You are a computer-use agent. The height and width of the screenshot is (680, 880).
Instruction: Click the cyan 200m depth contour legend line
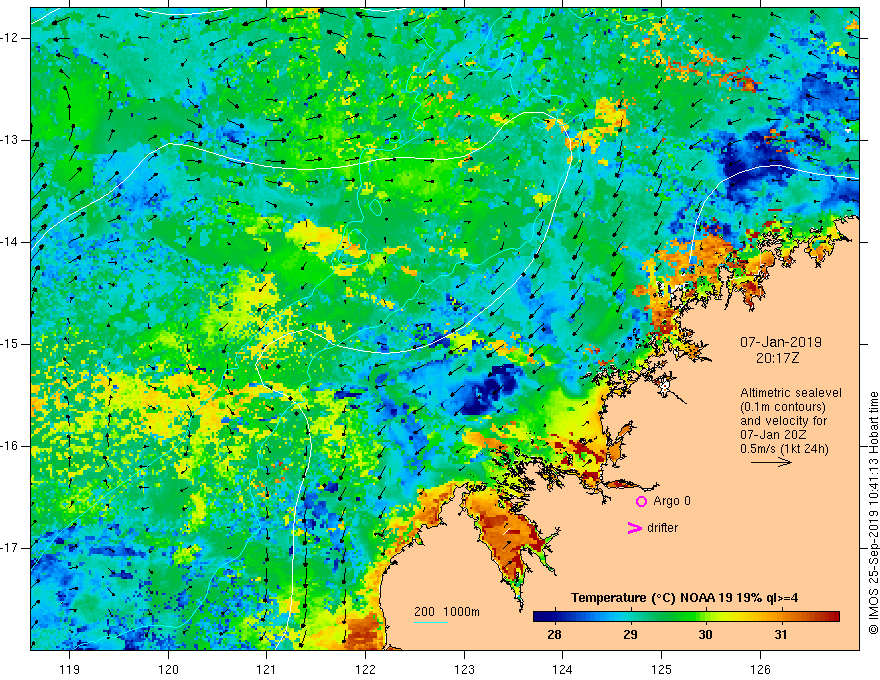click(431, 622)
